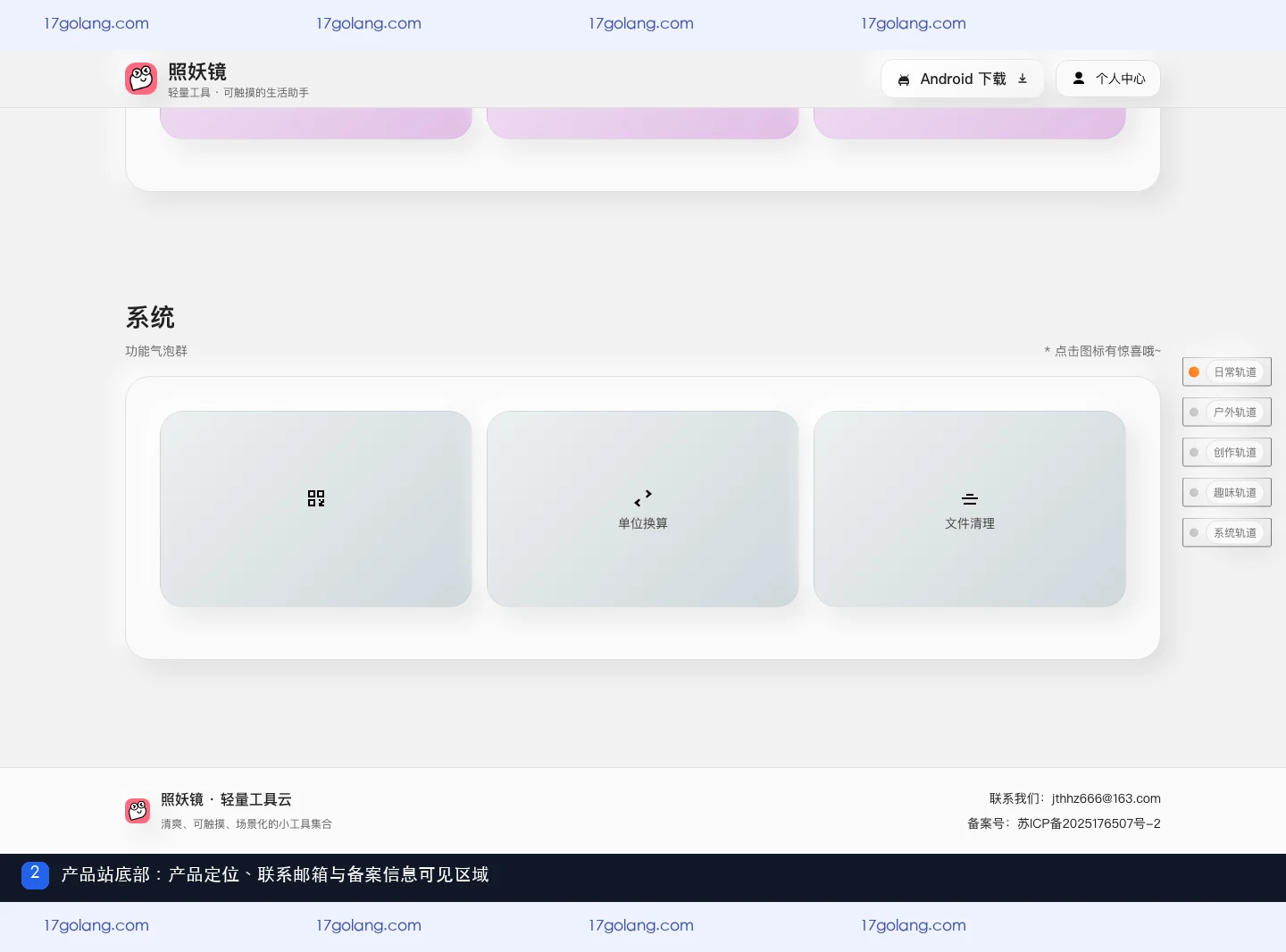Click the footer title 照妖镜 · 轻量工具云
Screen dimensions: 1286x952
(x=226, y=799)
